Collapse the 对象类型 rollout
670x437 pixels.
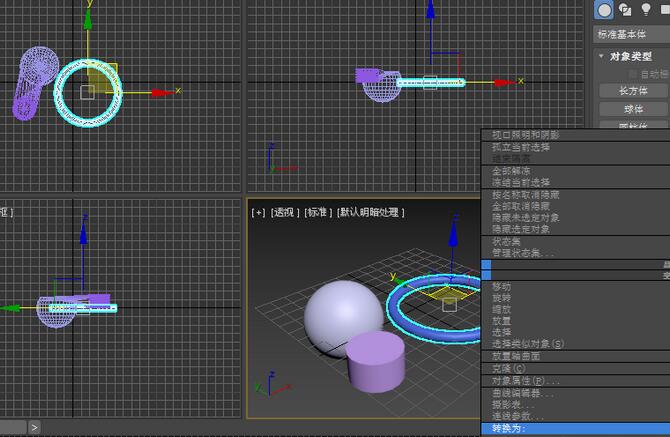[x=630, y=57]
